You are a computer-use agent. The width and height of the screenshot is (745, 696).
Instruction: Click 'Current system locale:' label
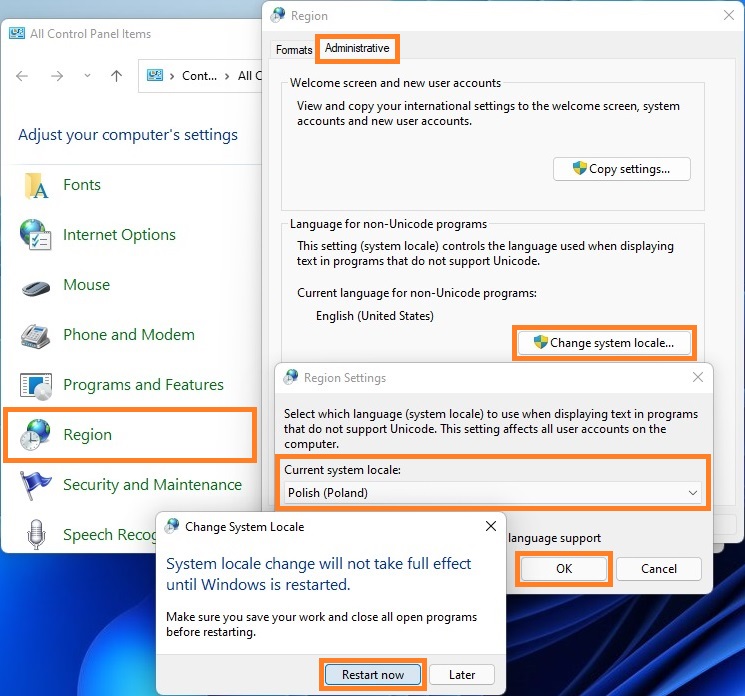[x=342, y=470]
